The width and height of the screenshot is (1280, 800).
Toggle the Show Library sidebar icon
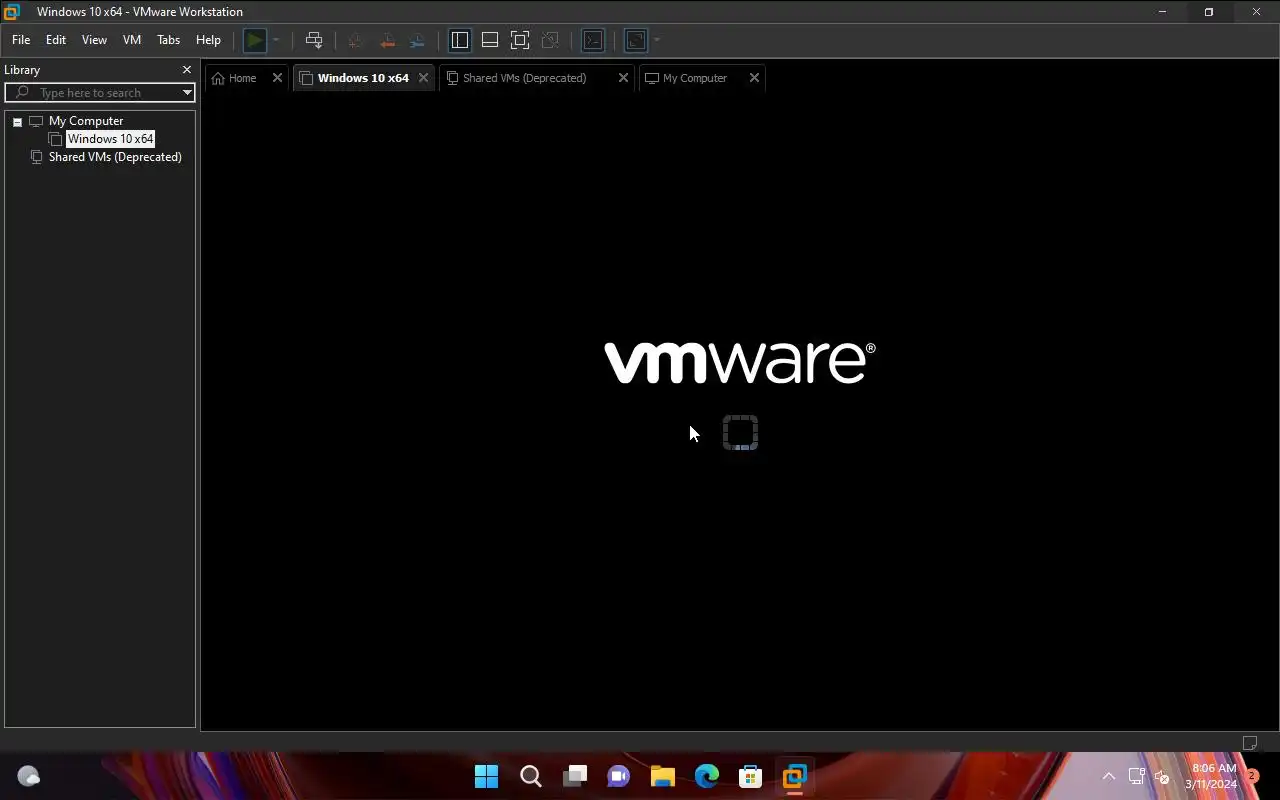coord(460,40)
